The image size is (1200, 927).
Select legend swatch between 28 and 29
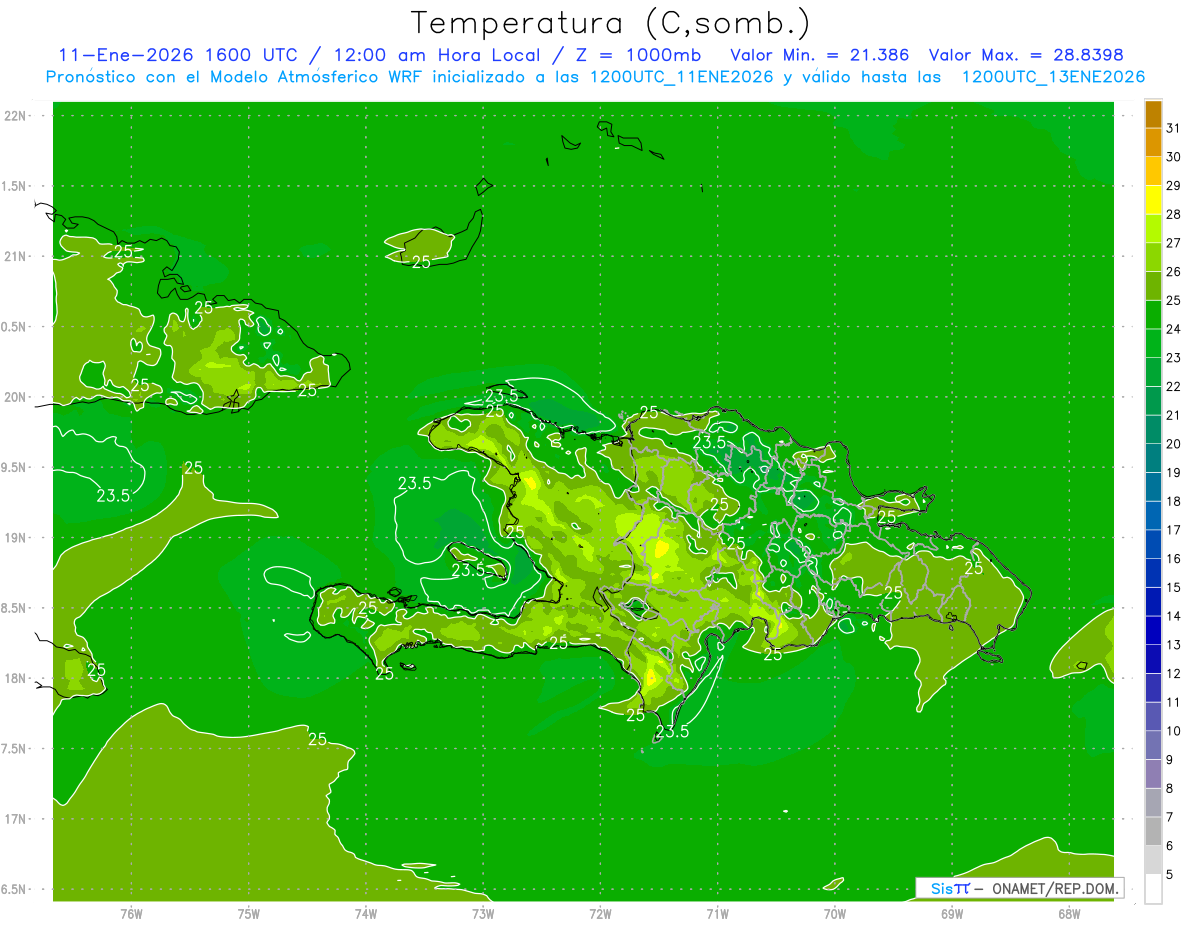(1153, 200)
